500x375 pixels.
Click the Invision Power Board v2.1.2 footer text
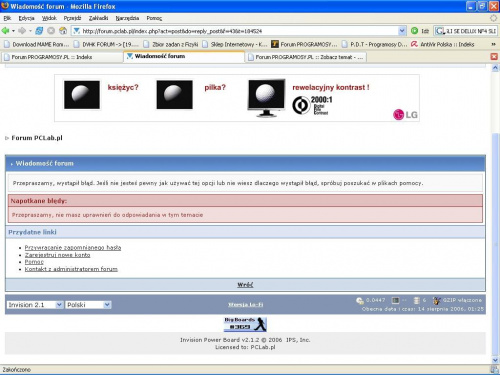245,340
